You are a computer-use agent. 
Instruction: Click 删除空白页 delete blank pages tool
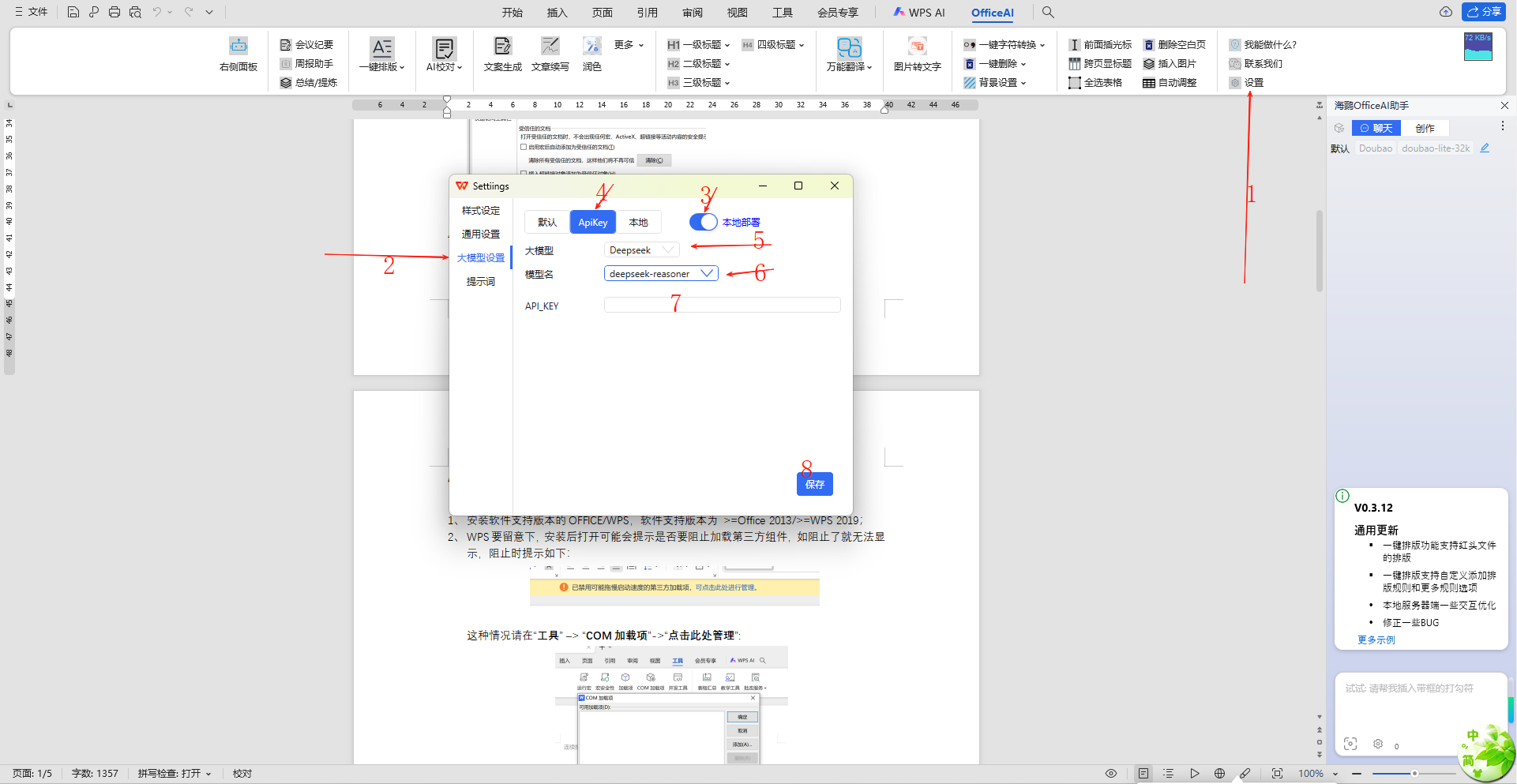coord(1174,45)
